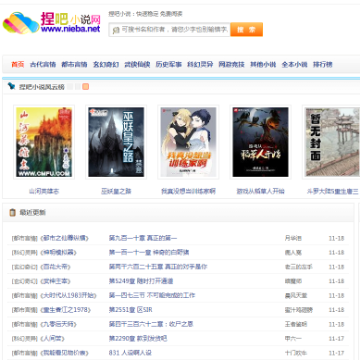The image size is (360, 360).
Task: Click the 11-17 date on 人间苦 row
Action: [x=336, y=339]
